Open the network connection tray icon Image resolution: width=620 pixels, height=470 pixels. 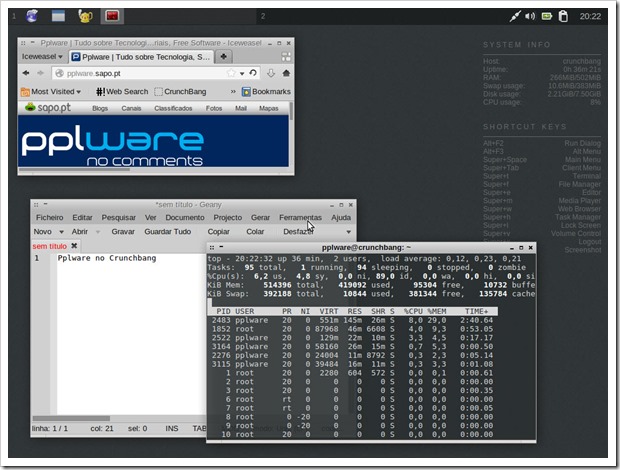click(515, 16)
